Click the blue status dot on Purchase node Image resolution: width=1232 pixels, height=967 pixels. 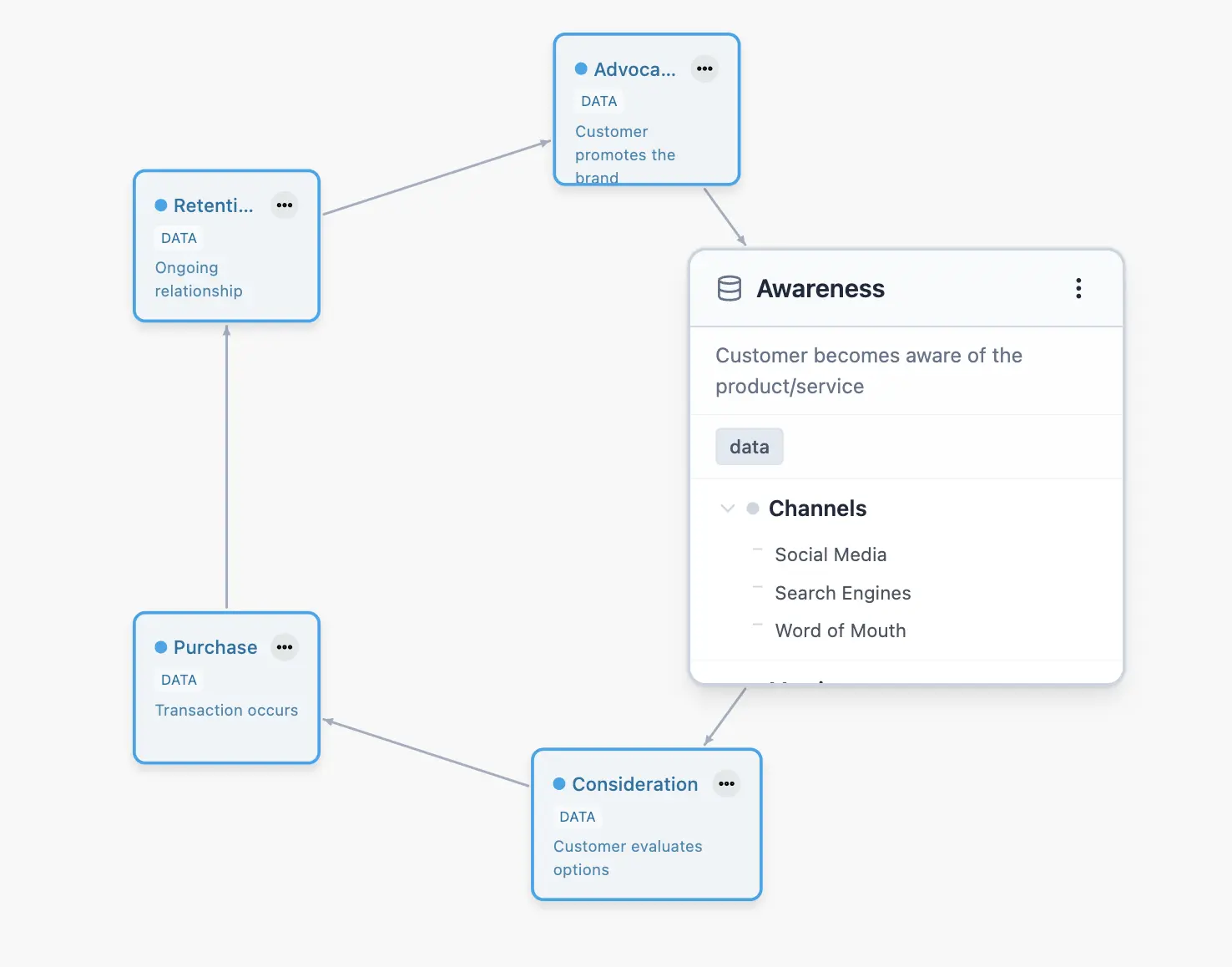tap(161, 647)
